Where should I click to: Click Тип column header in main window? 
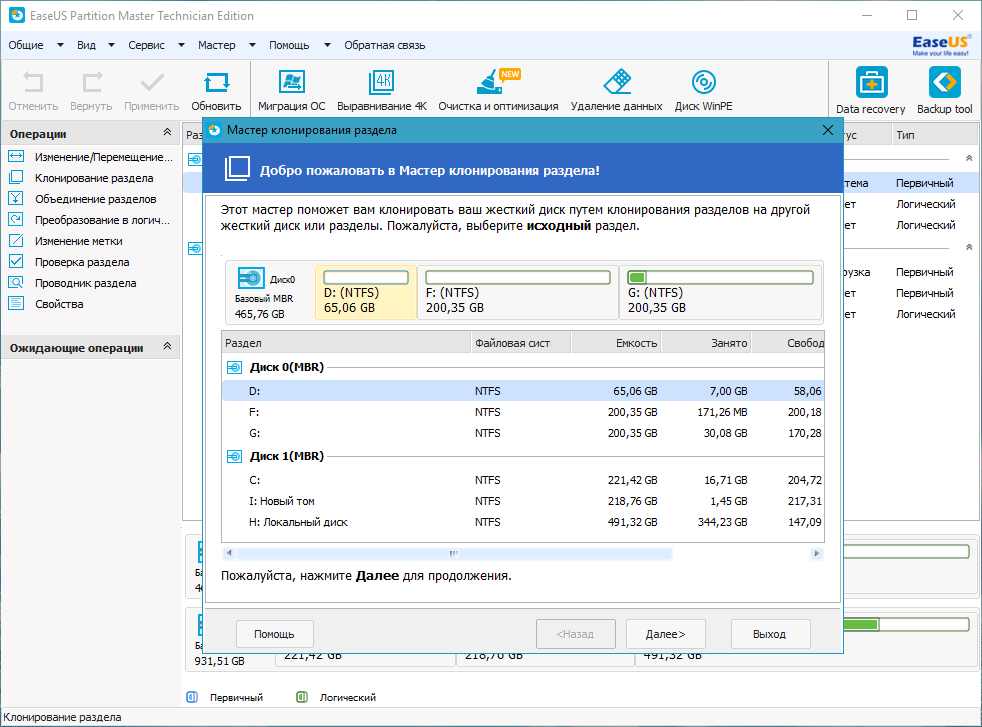[x=934, y=135]
